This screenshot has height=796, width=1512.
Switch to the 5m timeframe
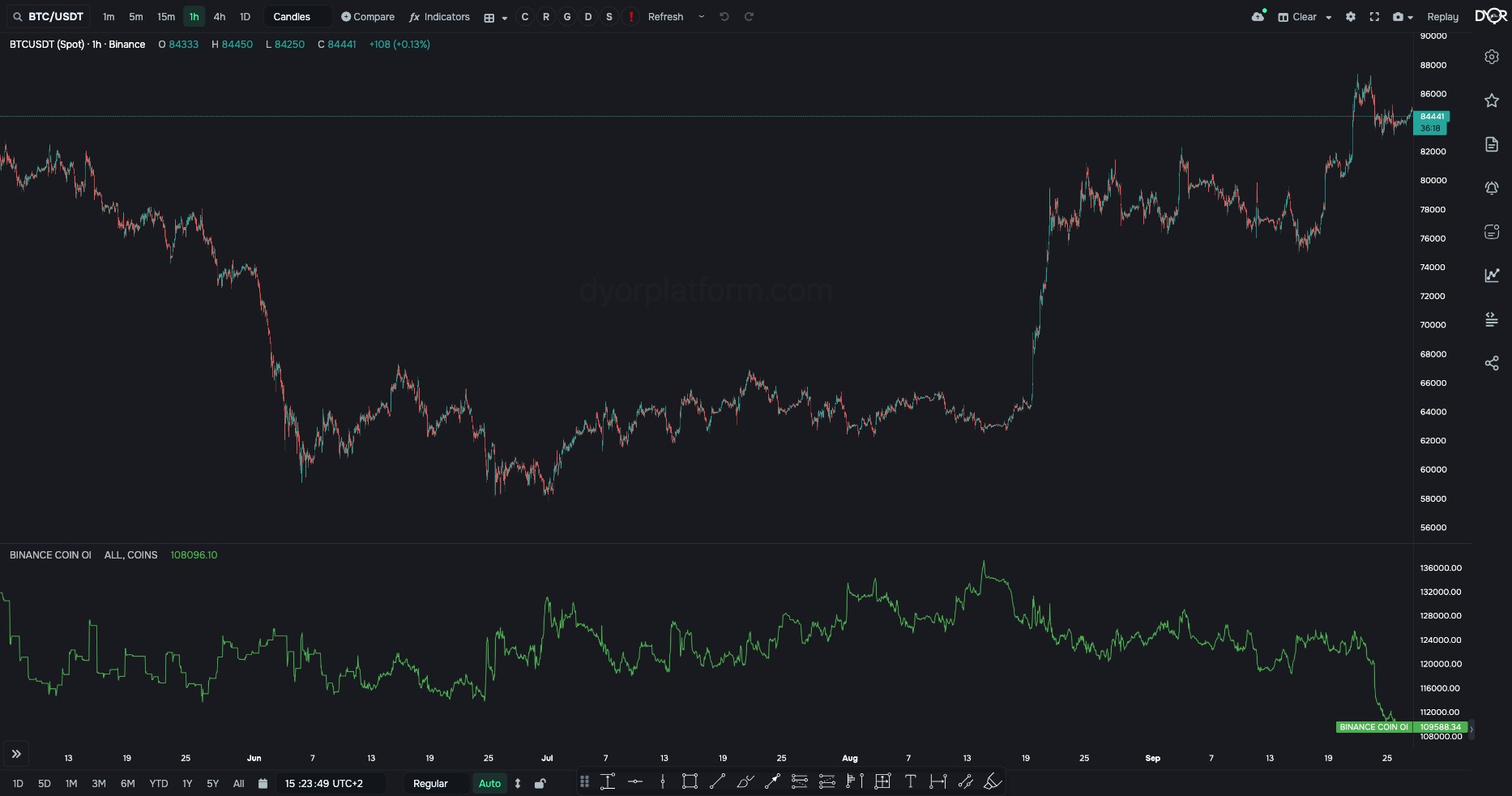click(x=136, y=16)
